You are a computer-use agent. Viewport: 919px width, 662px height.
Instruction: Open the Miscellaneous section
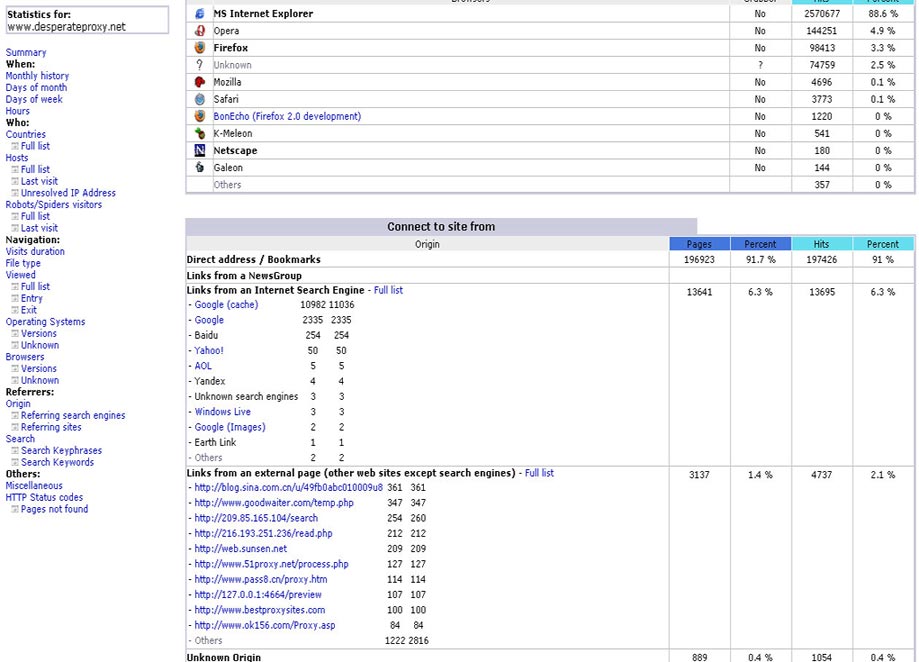tap(34, 486)
